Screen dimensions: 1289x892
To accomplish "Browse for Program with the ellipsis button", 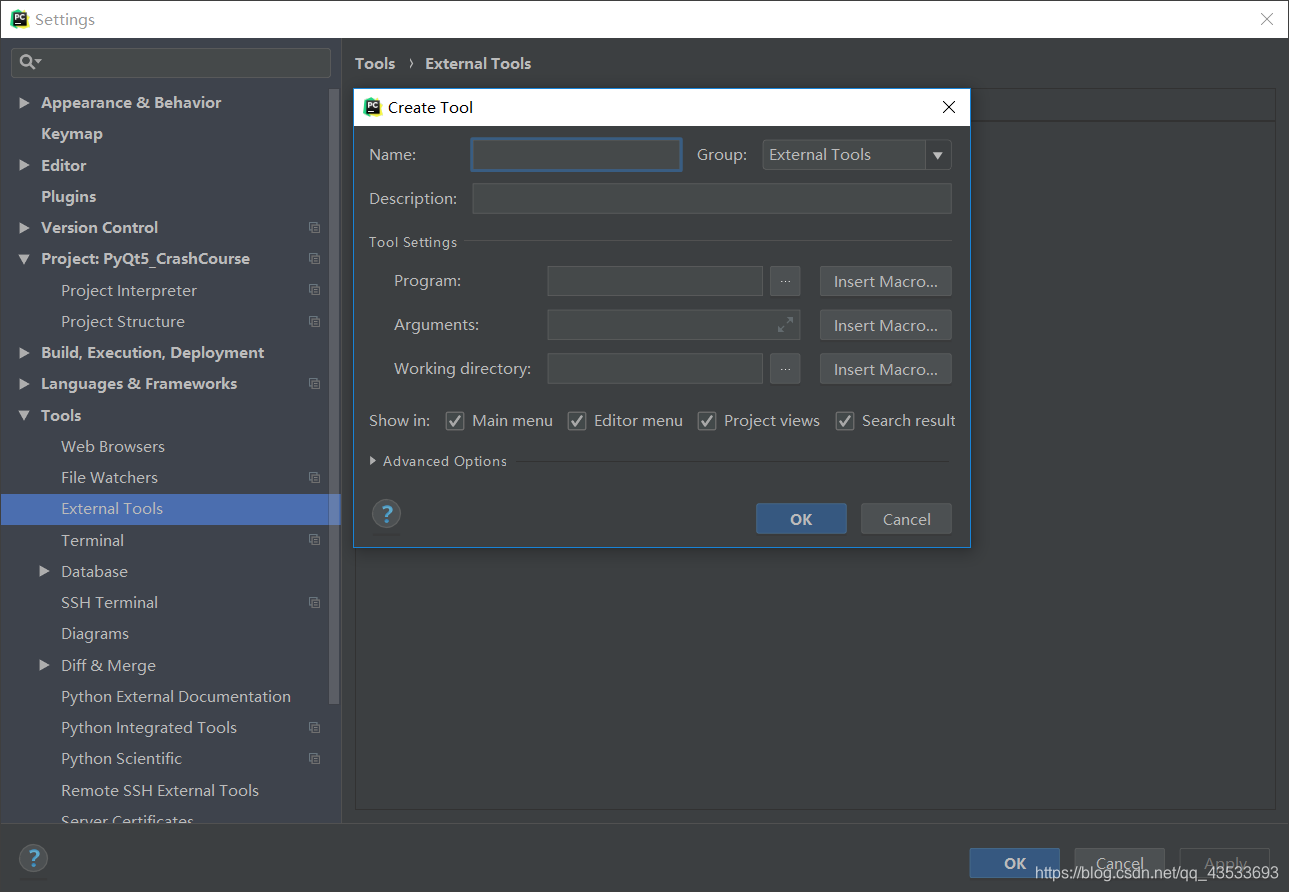I will tap(785, 281).
